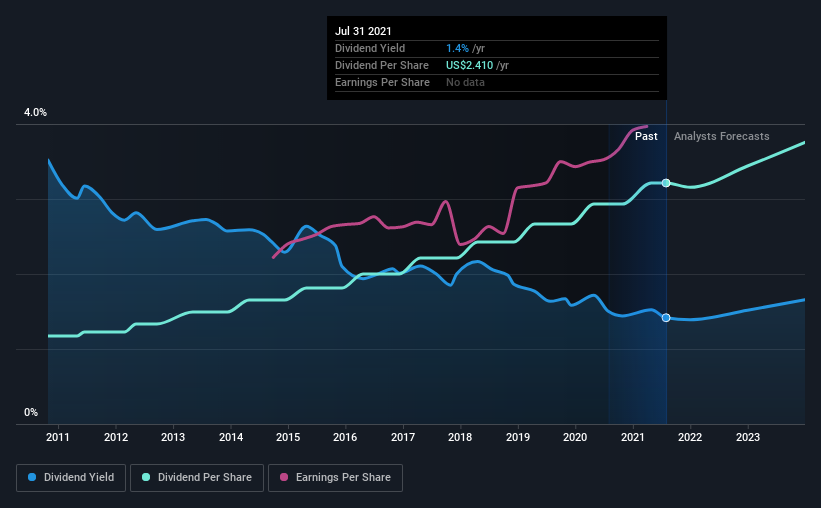Click the 2021 year label on the axis
The width and height of the screenshot is (821, 508).
(x=633, y=437)
